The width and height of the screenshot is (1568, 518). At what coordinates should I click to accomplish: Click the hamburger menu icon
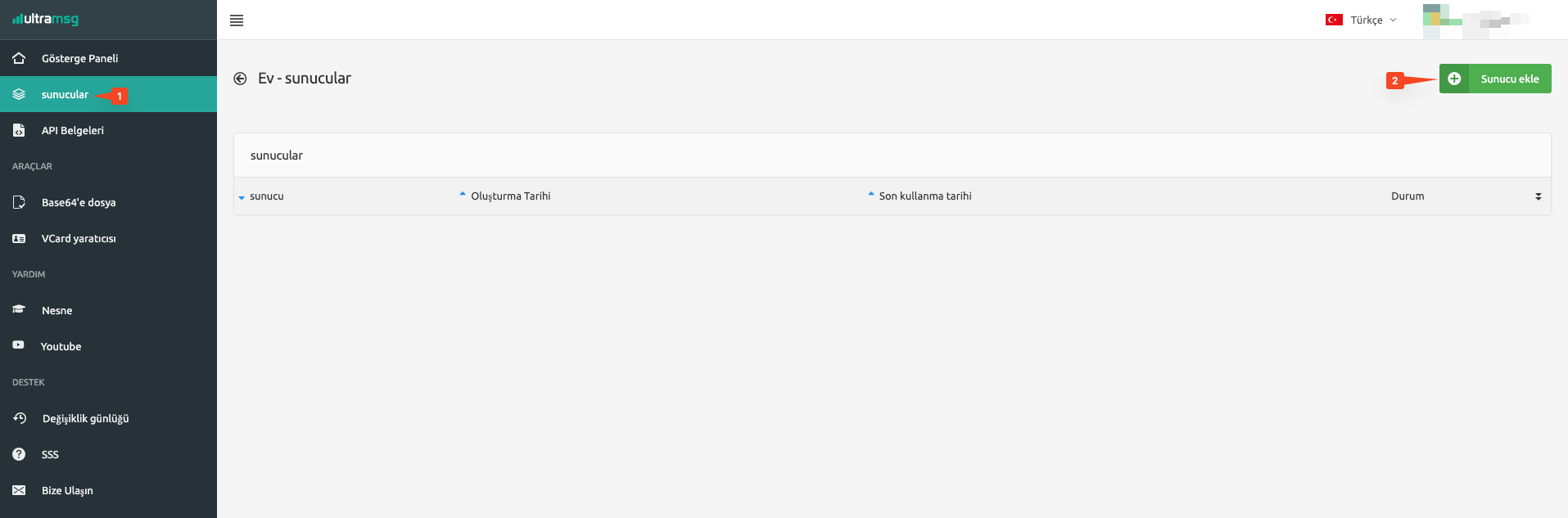click(237, 20)
